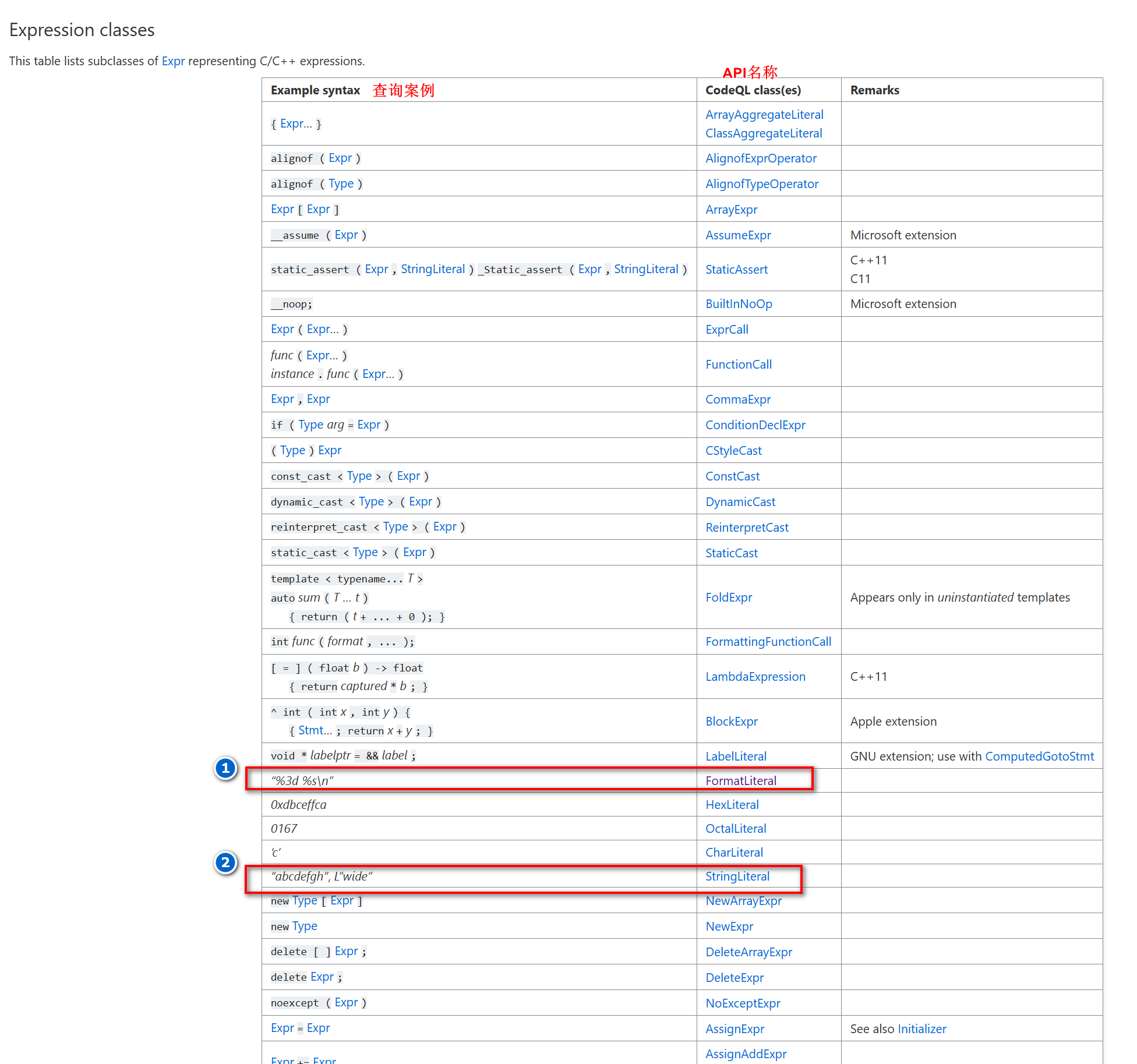Open the StringLiteral class link in the highlighted row
The height and width of the screenshot is (1064, 1137).
737,876
